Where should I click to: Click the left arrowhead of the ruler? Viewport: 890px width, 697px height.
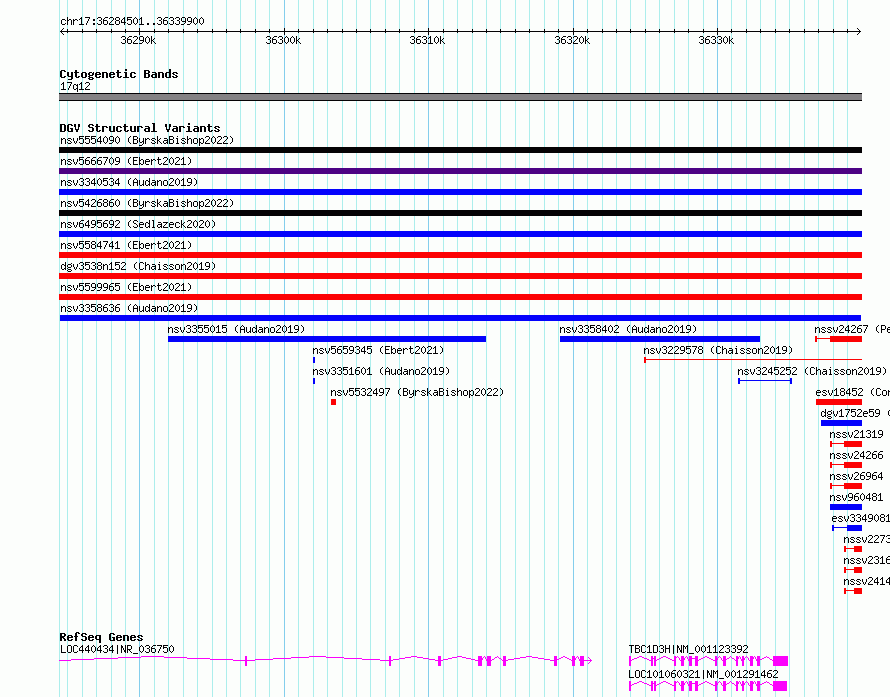click(x=62, y=32)
